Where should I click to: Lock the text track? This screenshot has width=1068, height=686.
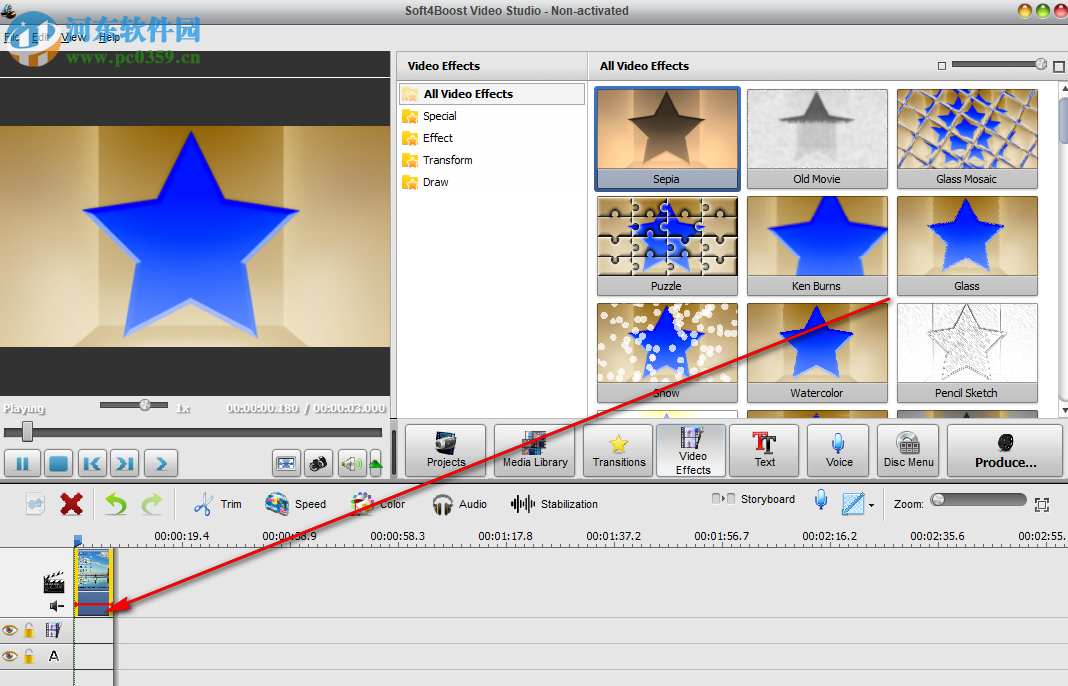pyautogui.click(x=29, y=656)
